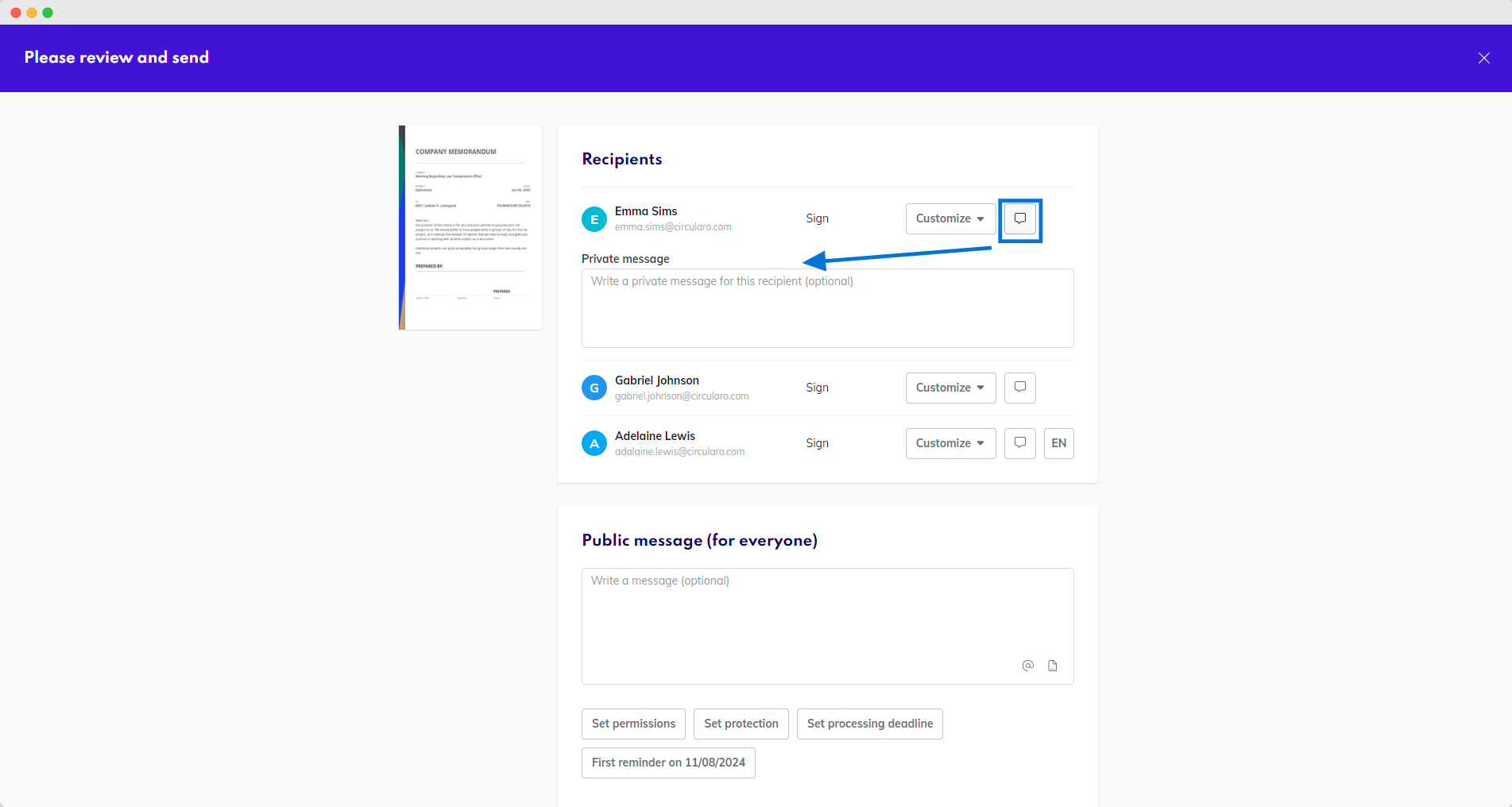Image resolution: width=1512 pixels, height=807 pixels.
Task: Expand Customize dropdown for Adelaine Lewis
Action: coord(950,443)
